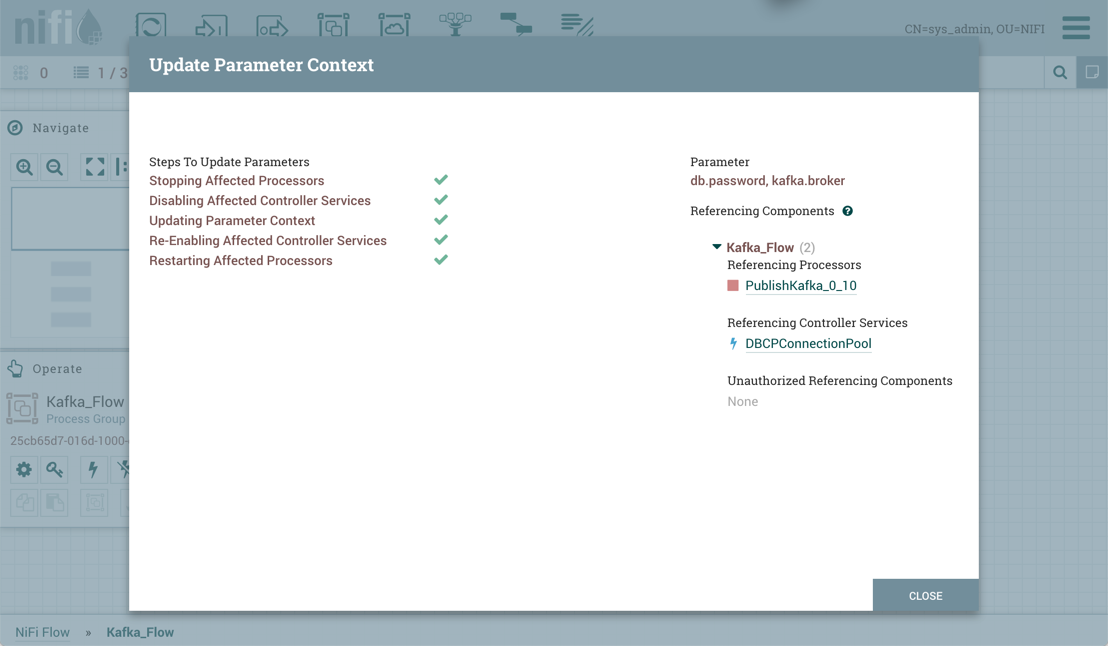
Task: Open the NiFi Flow breadcrumb at bottom
Action: click(41, 632)
